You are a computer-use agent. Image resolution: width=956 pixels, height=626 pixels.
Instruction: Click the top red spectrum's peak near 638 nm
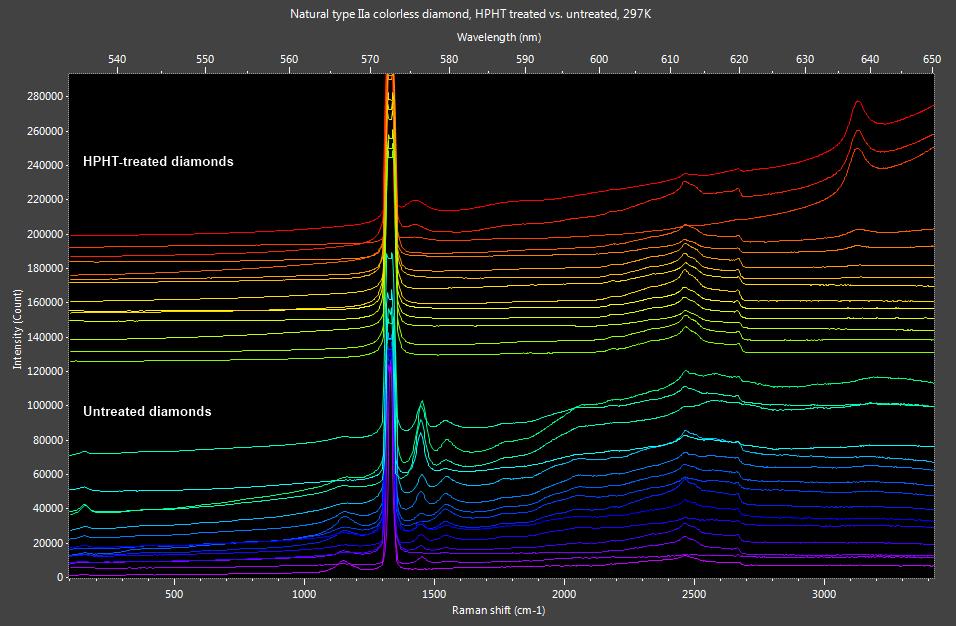tap(858, 102)
